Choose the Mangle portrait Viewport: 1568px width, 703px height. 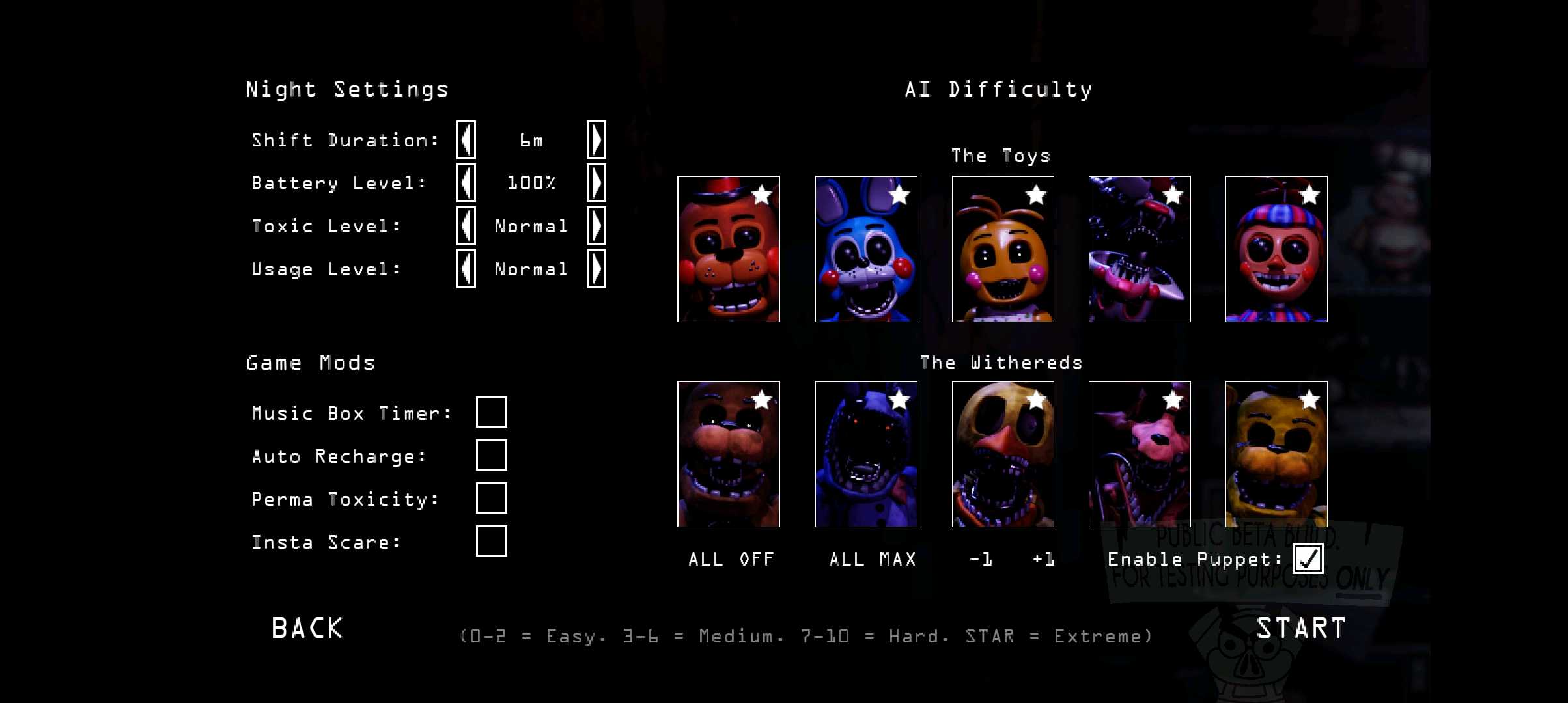[1139, 249]
